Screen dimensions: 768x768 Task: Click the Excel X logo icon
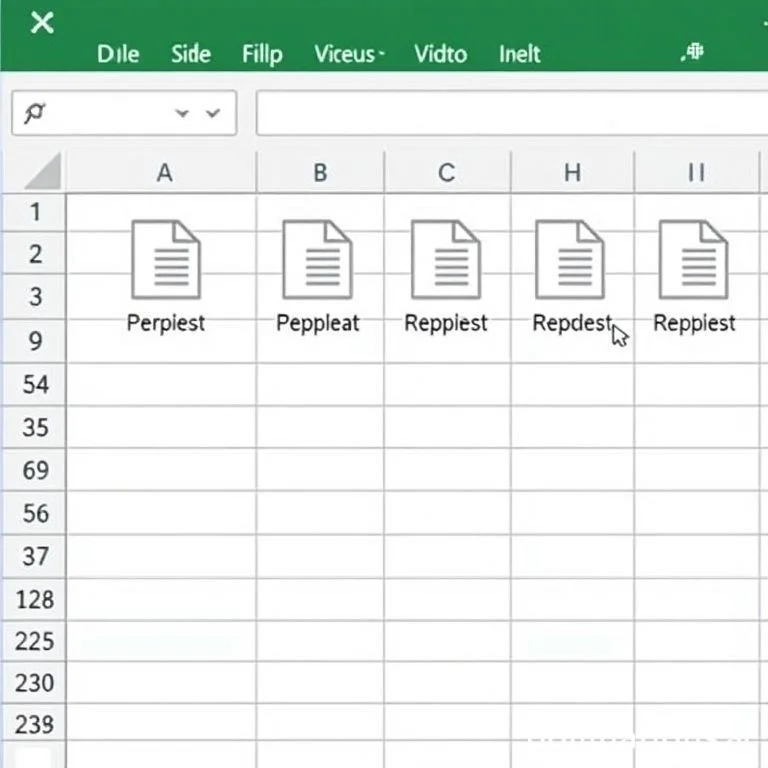42,22
